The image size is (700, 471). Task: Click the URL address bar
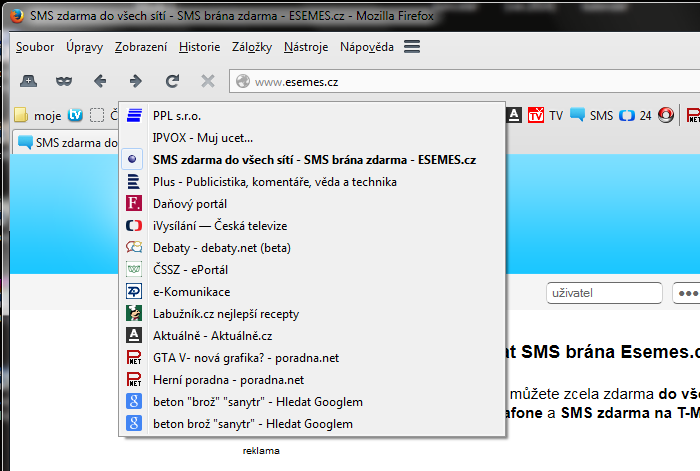coord(464,81)
